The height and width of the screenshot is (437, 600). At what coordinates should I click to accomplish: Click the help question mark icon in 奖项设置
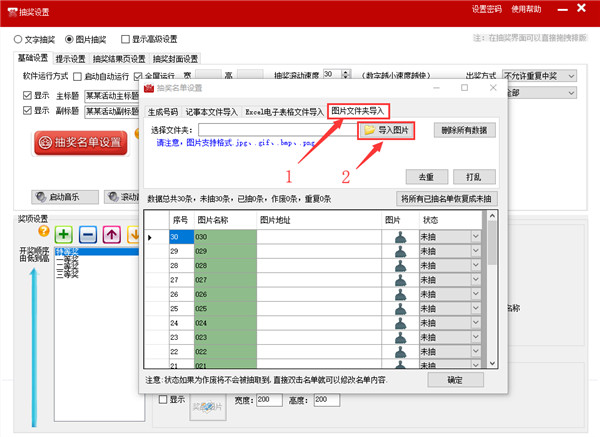[x=44, y=232]
